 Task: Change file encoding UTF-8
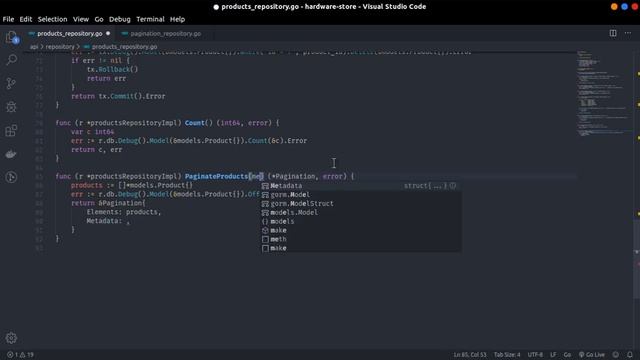coord(535,355)
